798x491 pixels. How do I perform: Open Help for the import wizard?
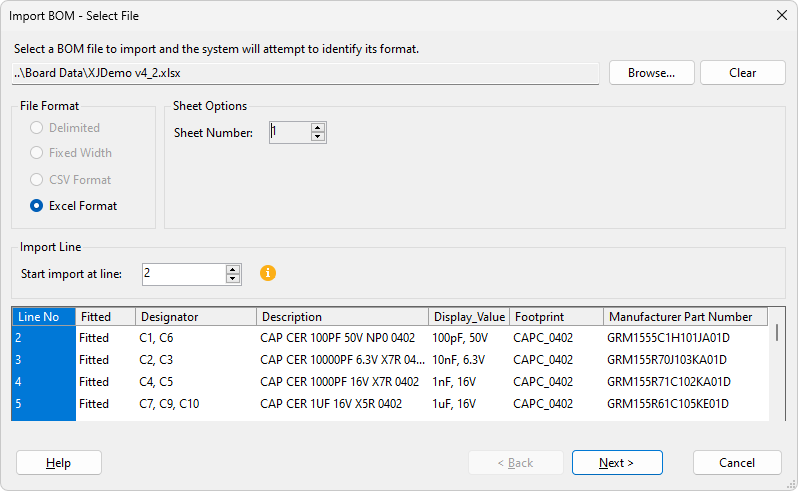59,463
